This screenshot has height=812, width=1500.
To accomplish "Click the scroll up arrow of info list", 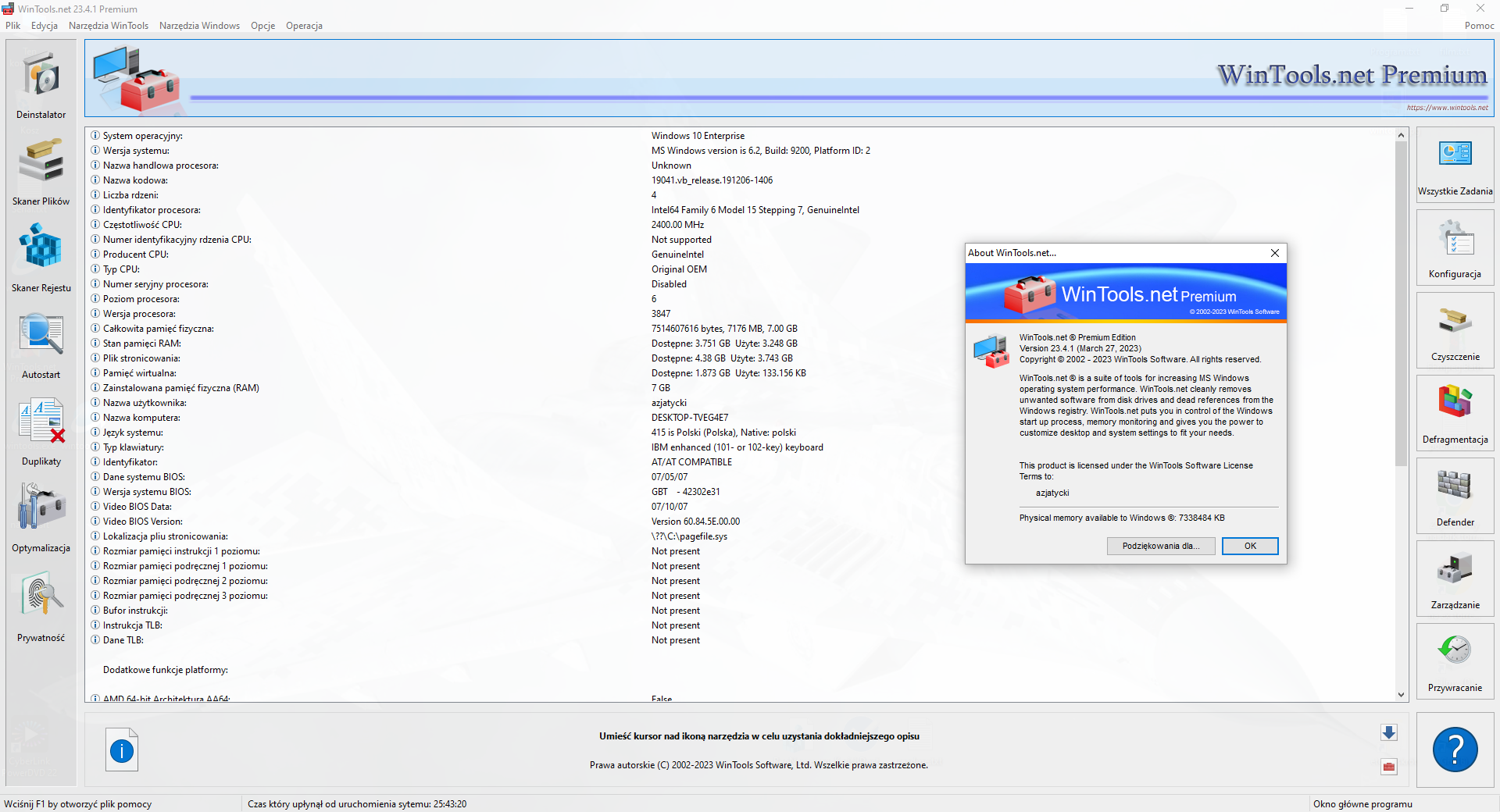I will 1401,135.
